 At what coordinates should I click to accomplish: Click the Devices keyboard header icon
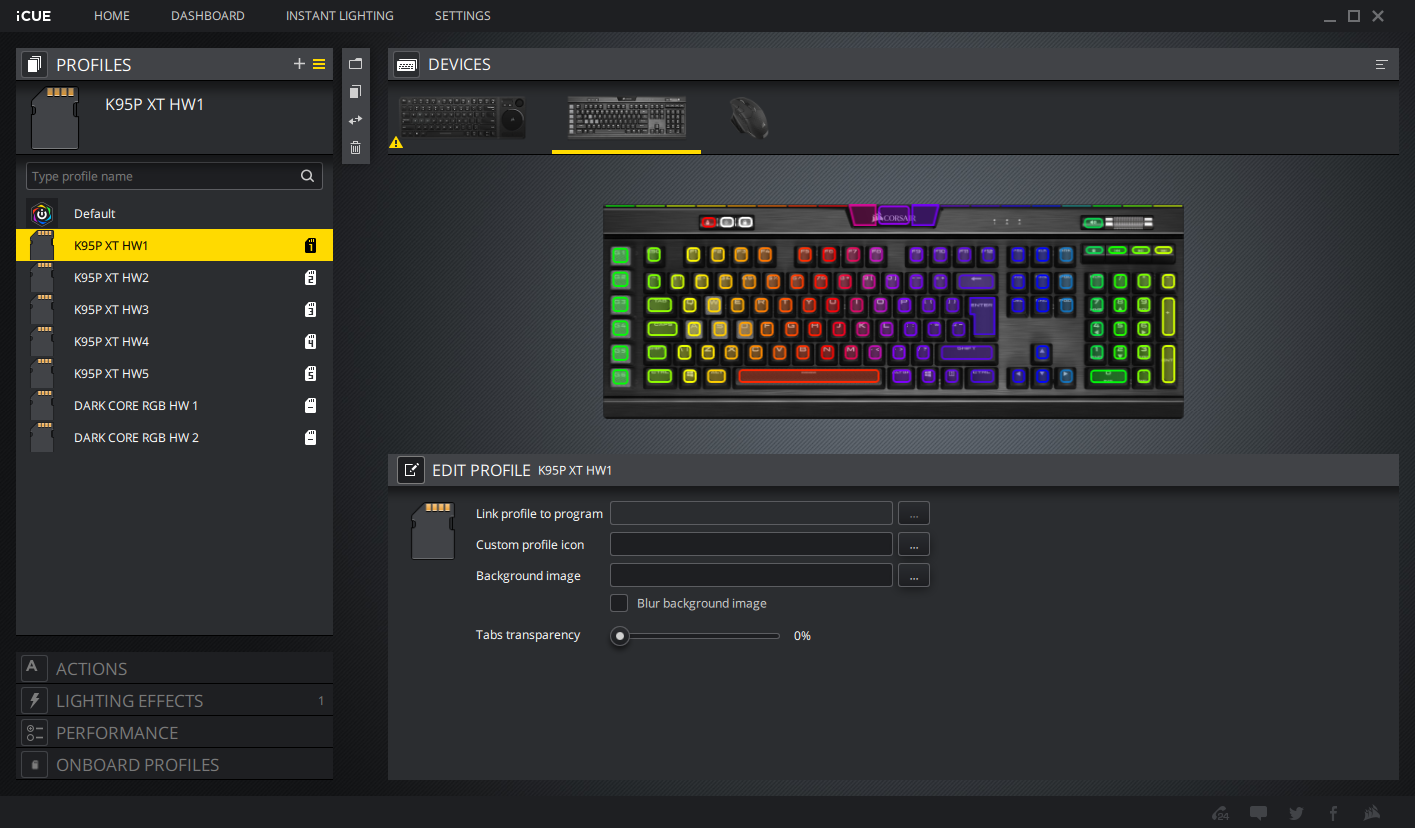[x=407, y=65]
